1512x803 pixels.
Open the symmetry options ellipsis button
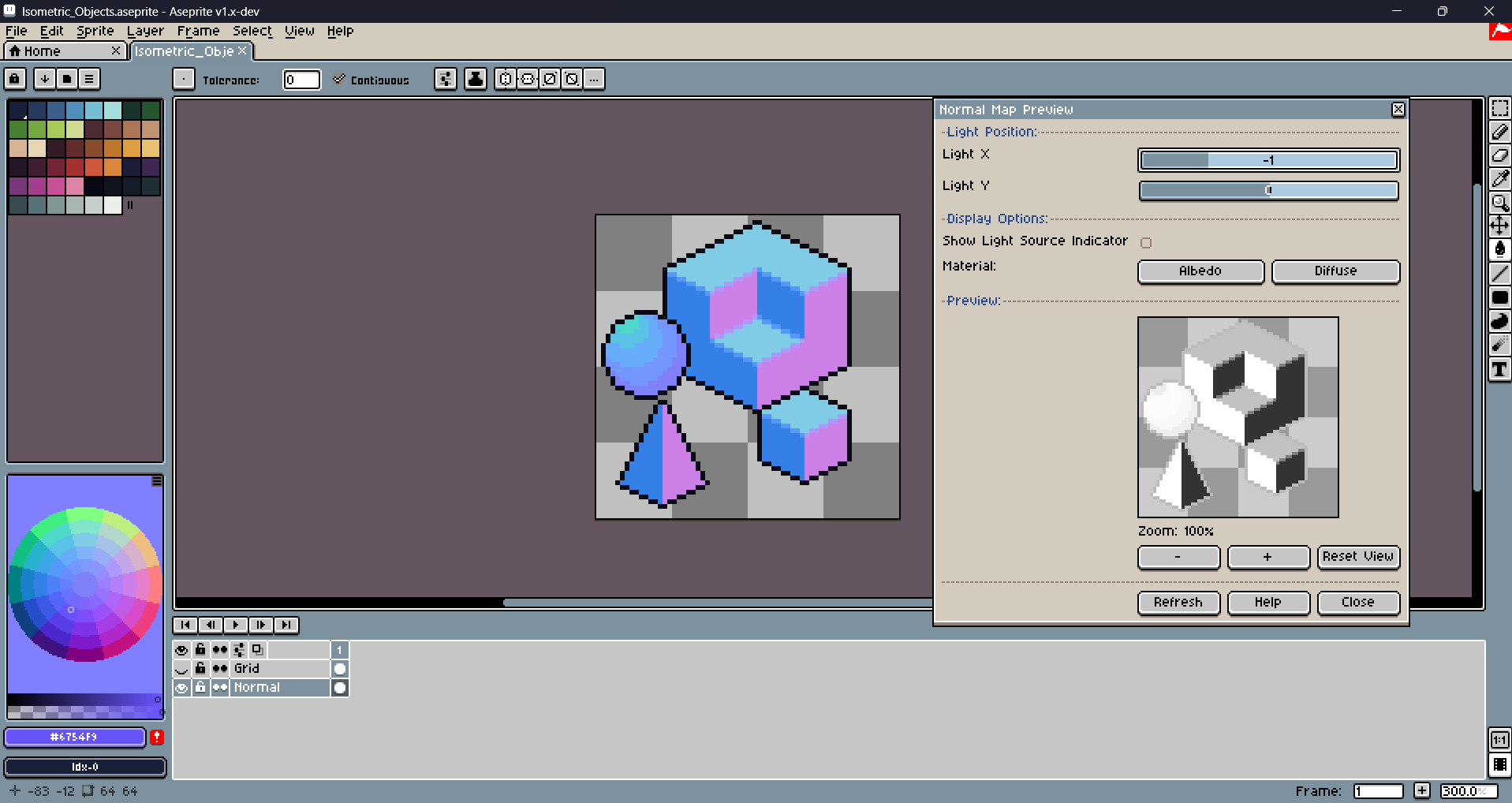pos(594,79)
